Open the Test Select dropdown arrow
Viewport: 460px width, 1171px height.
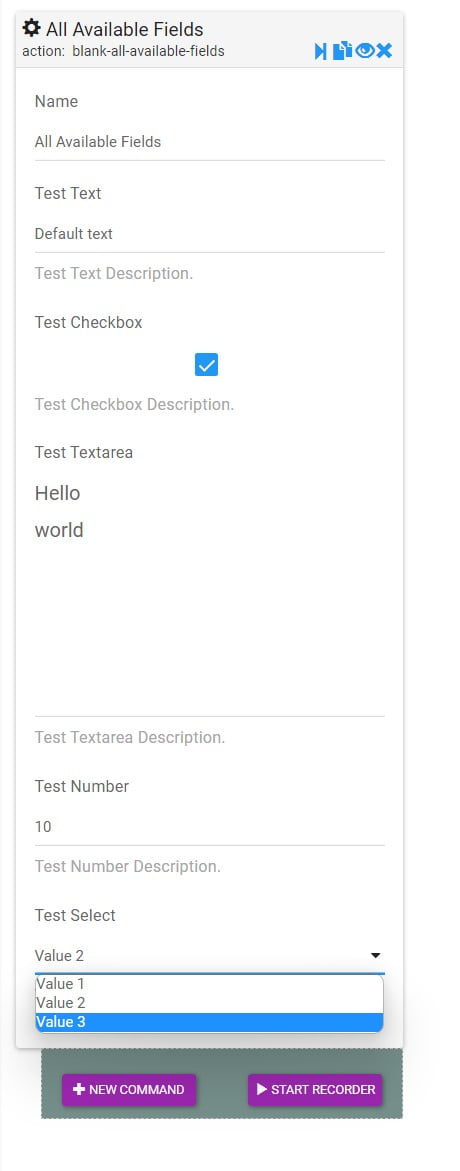[376, 955]
